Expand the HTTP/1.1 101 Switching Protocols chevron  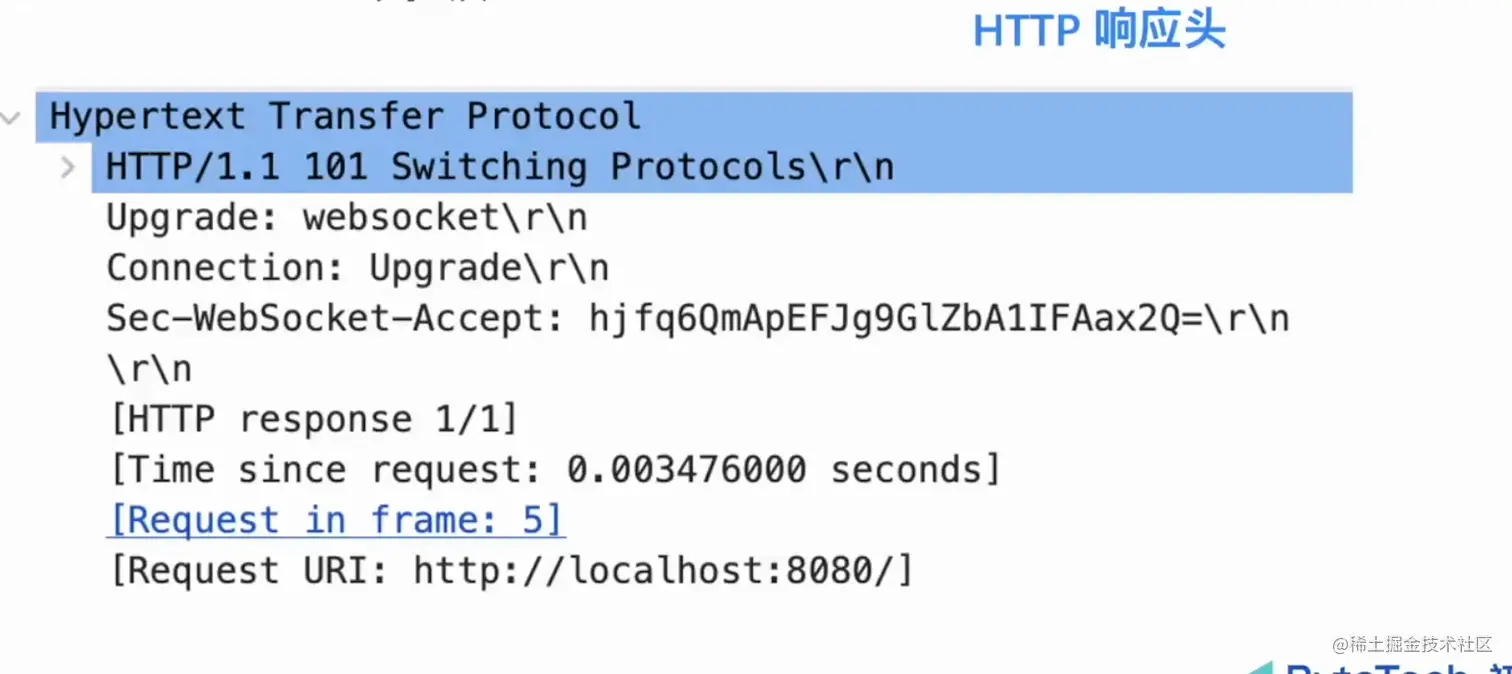pyautogui.click(x=67, y=167)
